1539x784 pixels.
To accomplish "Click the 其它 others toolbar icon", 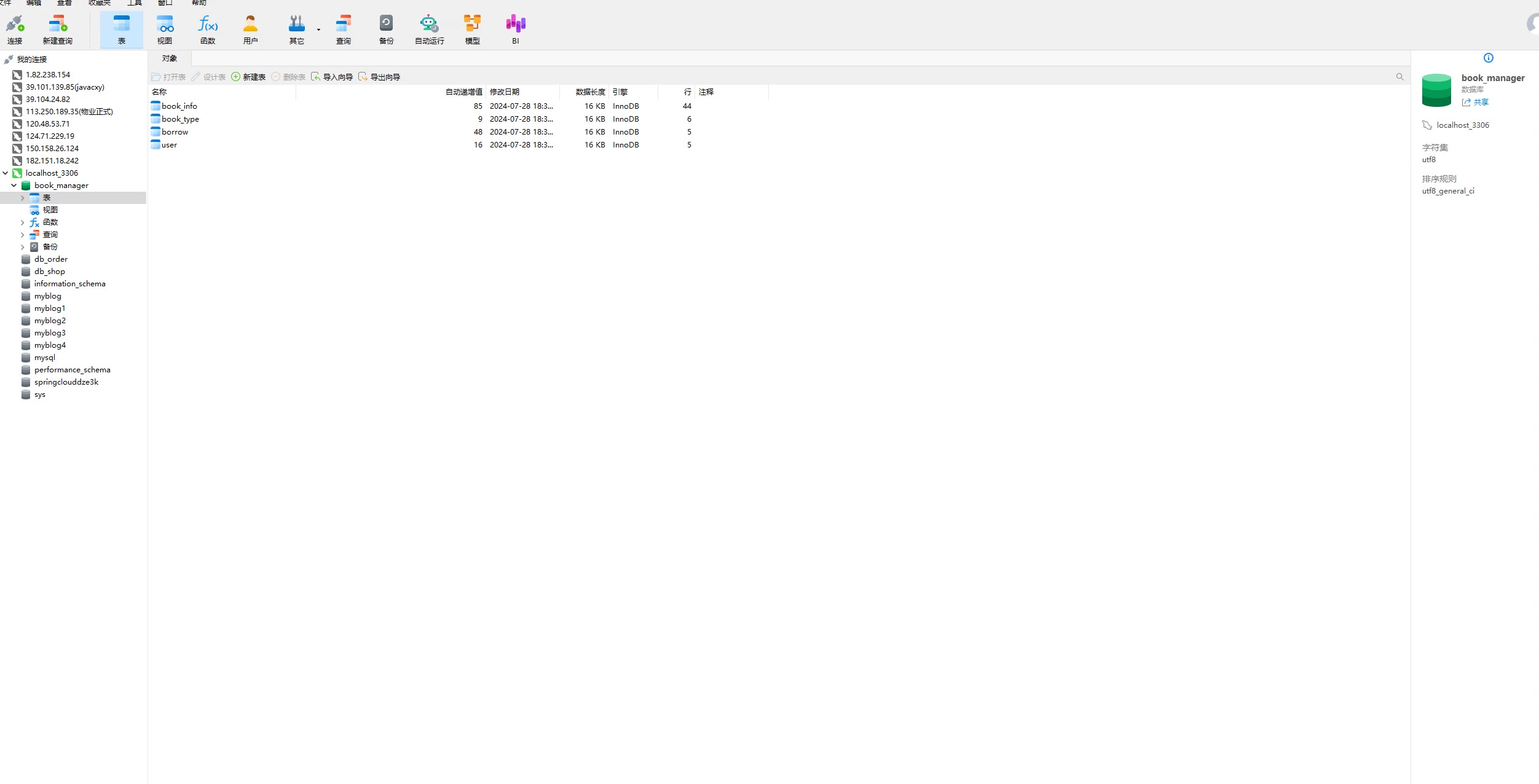I will tap(297, 29).
